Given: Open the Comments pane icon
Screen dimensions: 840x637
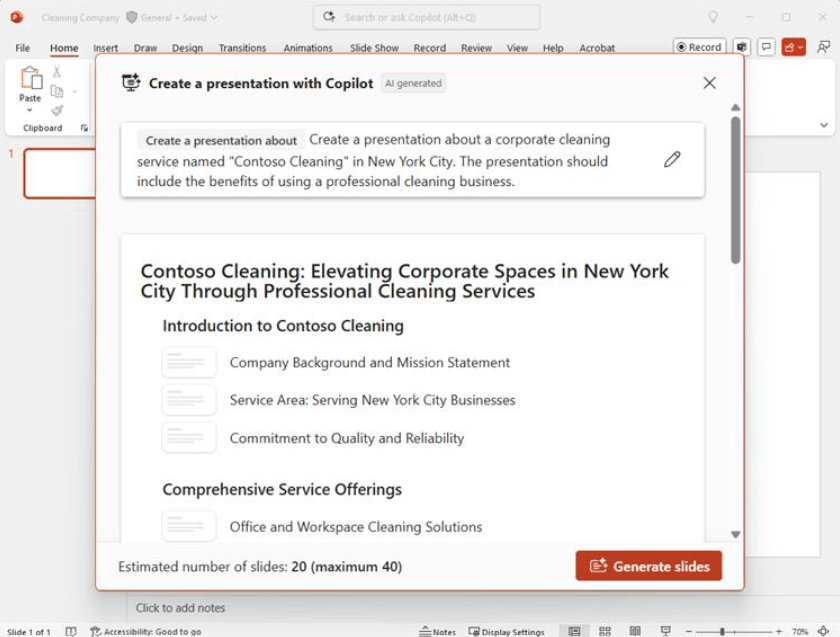Looking at the screenshot, I should click(767, 47).
